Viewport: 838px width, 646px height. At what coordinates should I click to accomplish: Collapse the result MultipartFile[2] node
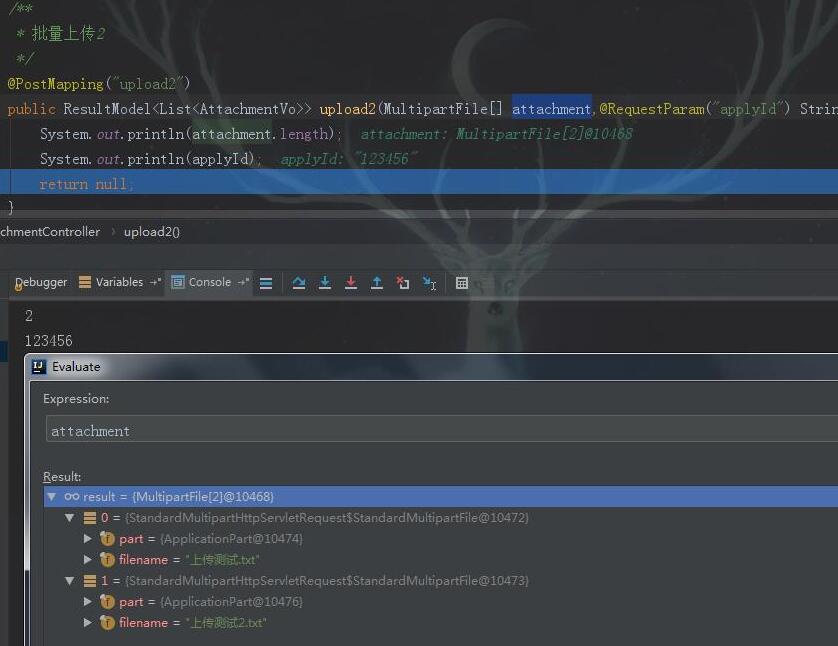(51, 497)
